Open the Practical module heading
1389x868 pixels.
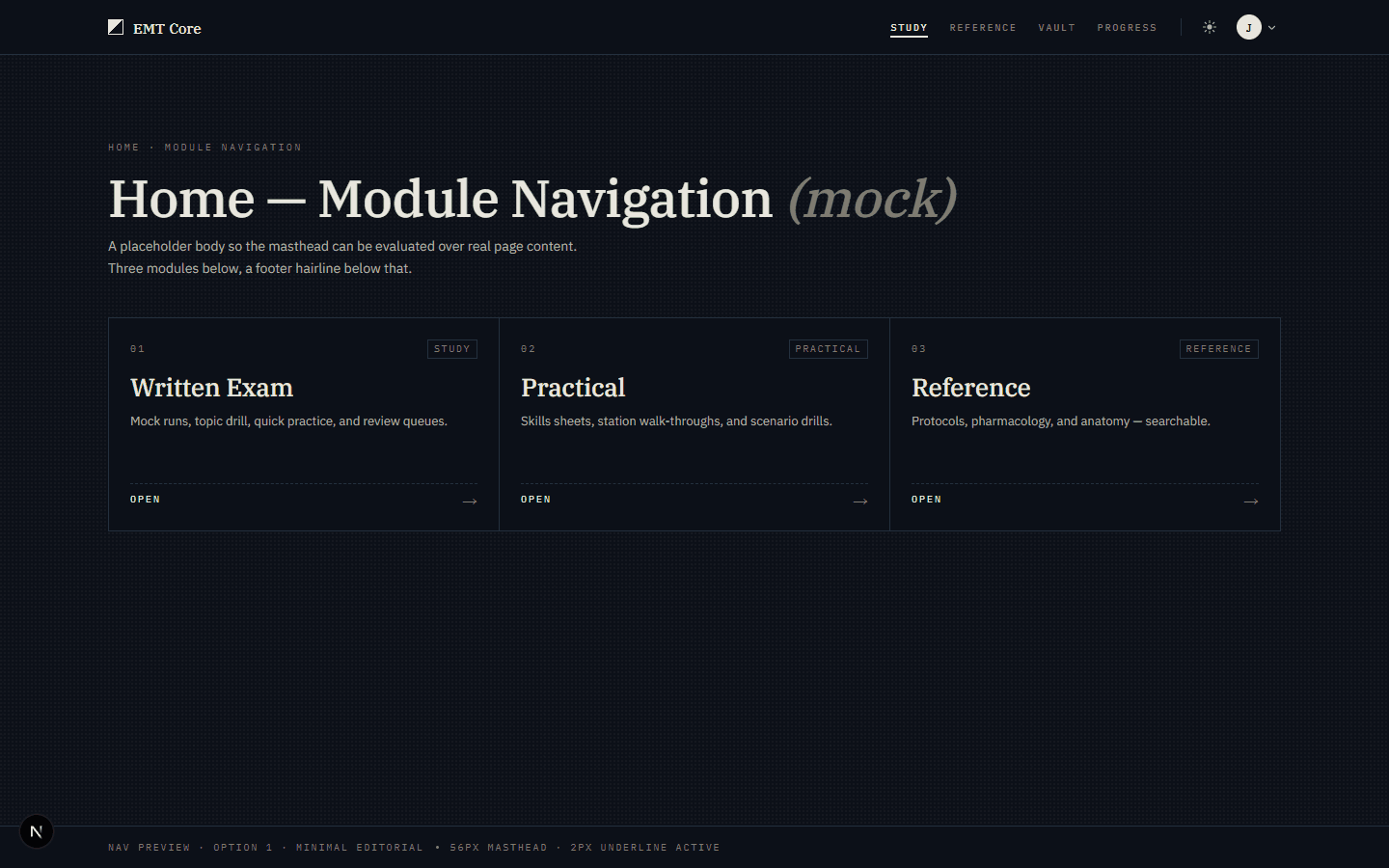tap(573, 388)
